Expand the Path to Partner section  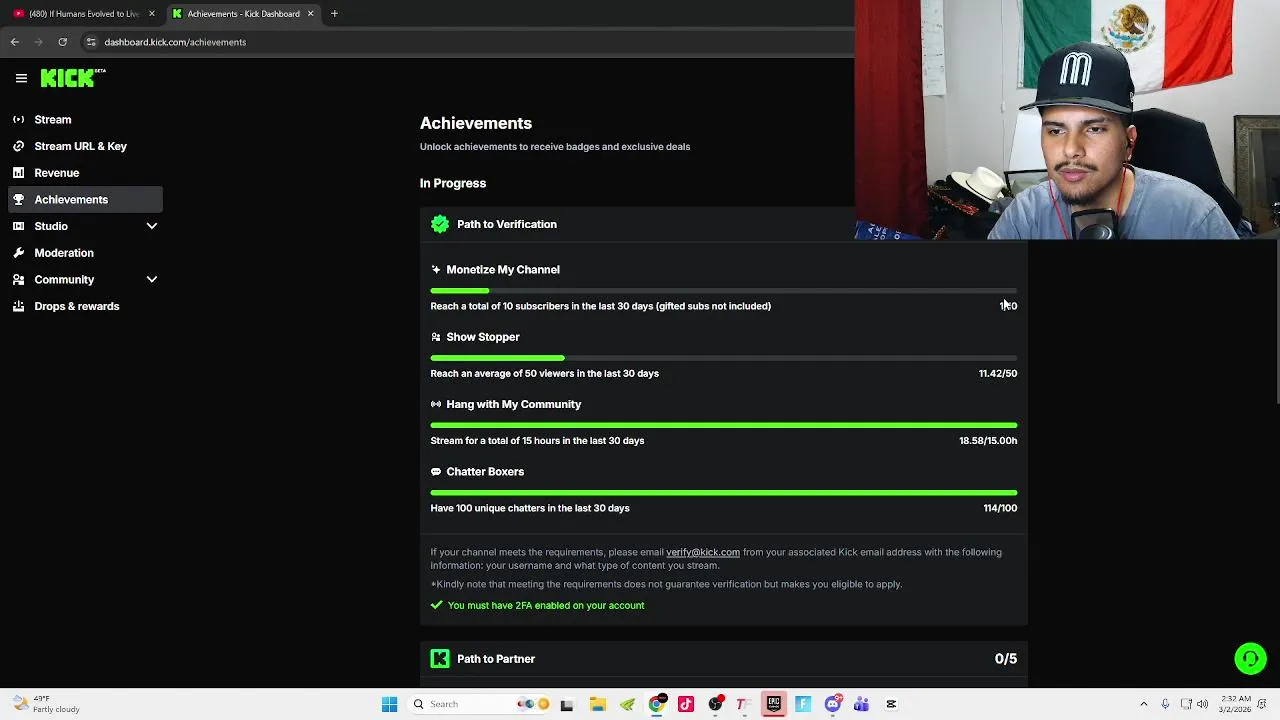[x=724, y=659]
